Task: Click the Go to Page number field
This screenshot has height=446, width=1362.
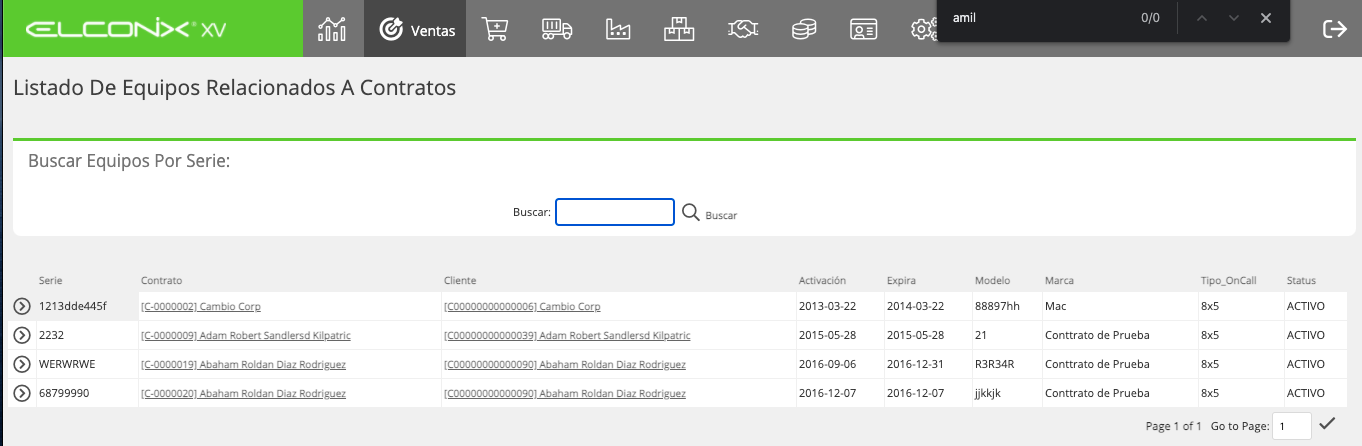Action: [x=1291, y=426]
